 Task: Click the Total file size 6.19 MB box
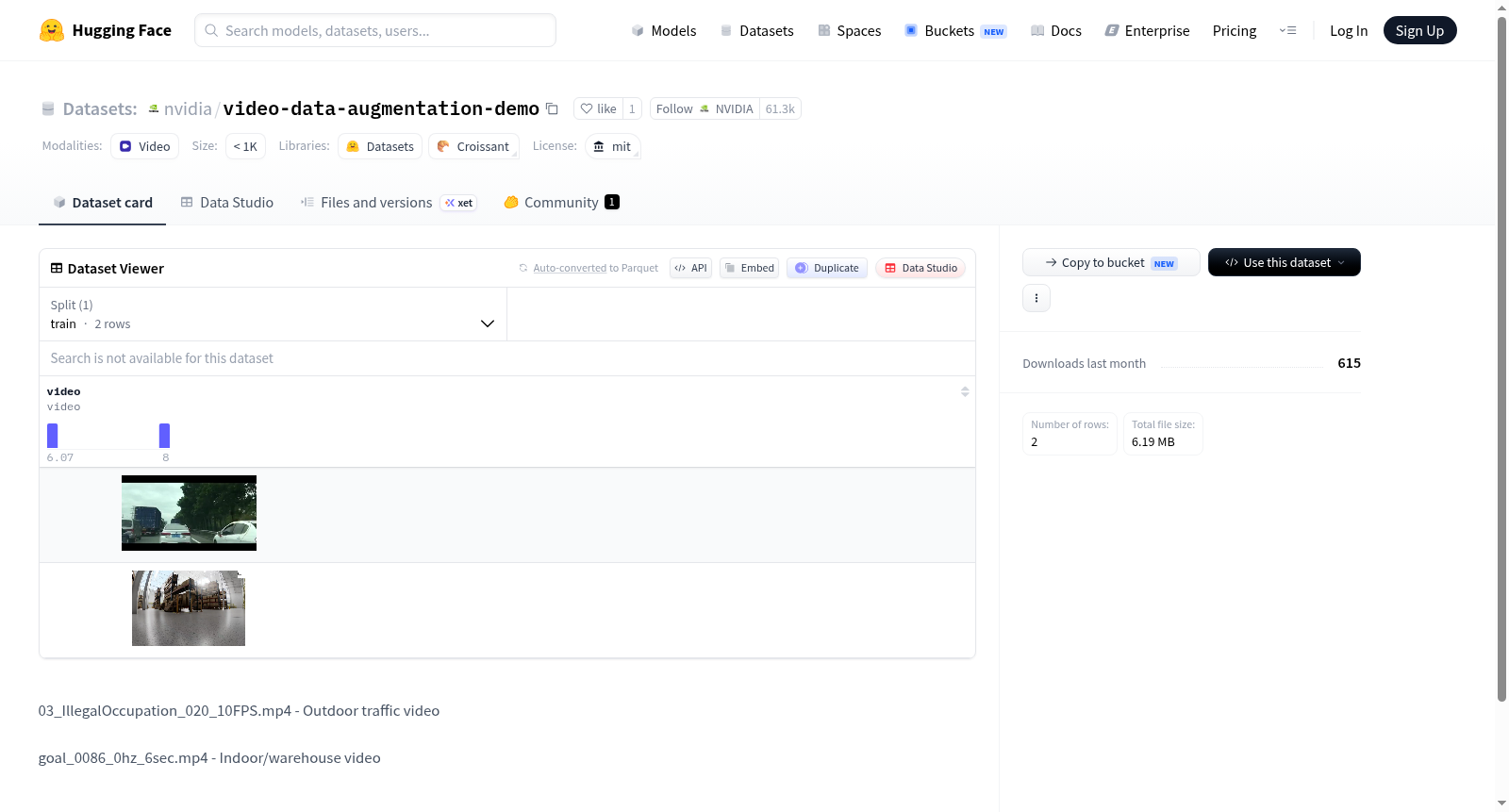coord(1163,434)
